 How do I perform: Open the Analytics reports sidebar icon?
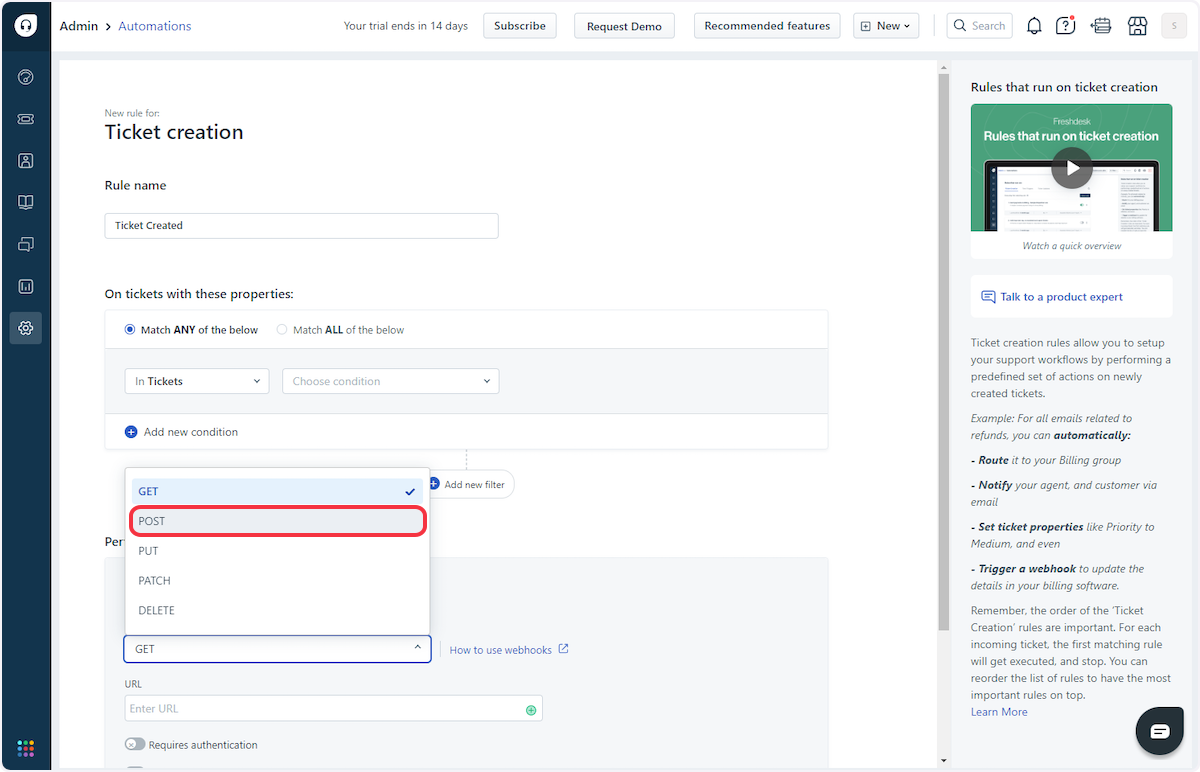pos(26,286)
